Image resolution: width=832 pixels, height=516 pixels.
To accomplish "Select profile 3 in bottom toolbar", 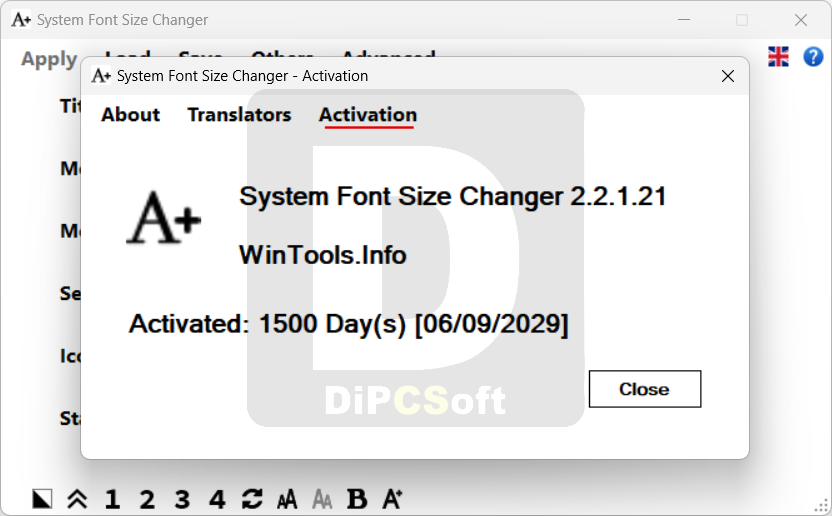I will pos(182,499).
